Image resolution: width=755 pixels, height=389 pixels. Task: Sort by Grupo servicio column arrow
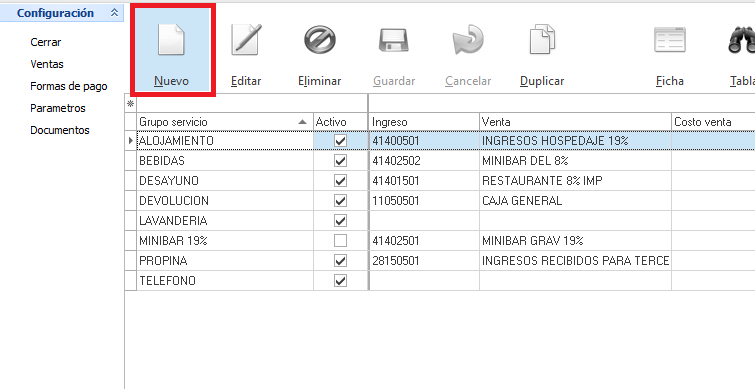click(x=302, y=122)
